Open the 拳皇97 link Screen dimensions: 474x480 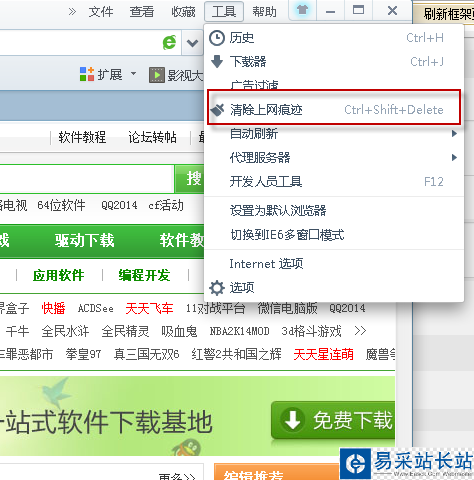83,354
